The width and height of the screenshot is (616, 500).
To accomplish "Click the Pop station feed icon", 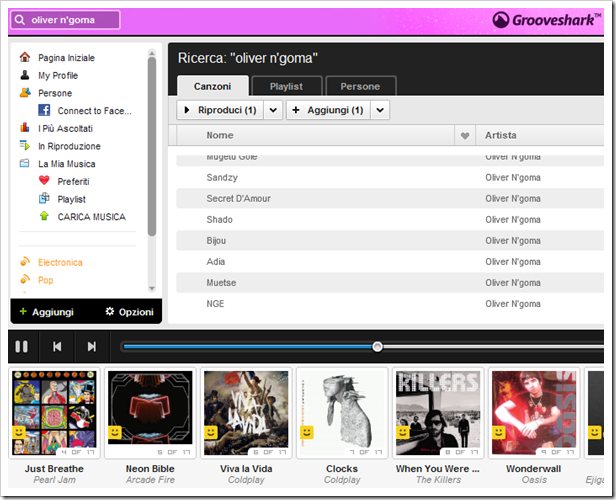I will pyautogui.click(x=25, y=279).
